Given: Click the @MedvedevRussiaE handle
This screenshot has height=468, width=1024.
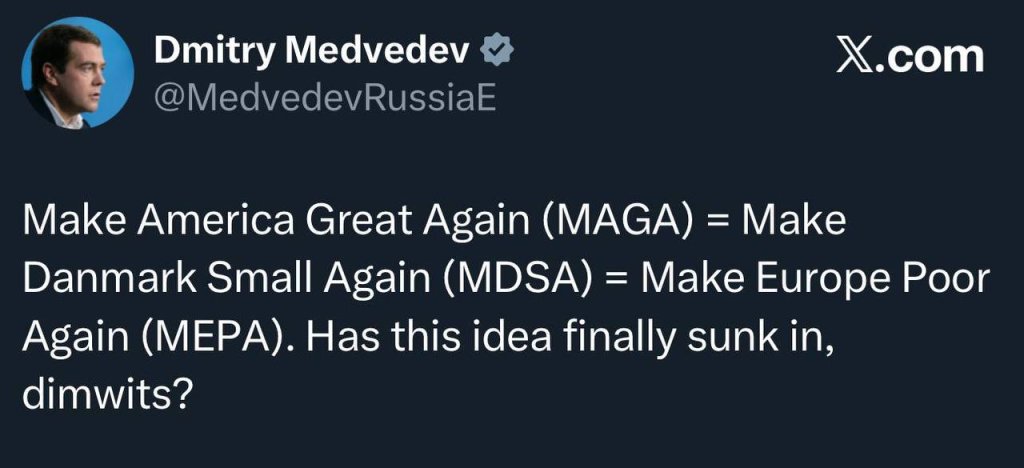Looking at the screenshot, I should (324, 98).
